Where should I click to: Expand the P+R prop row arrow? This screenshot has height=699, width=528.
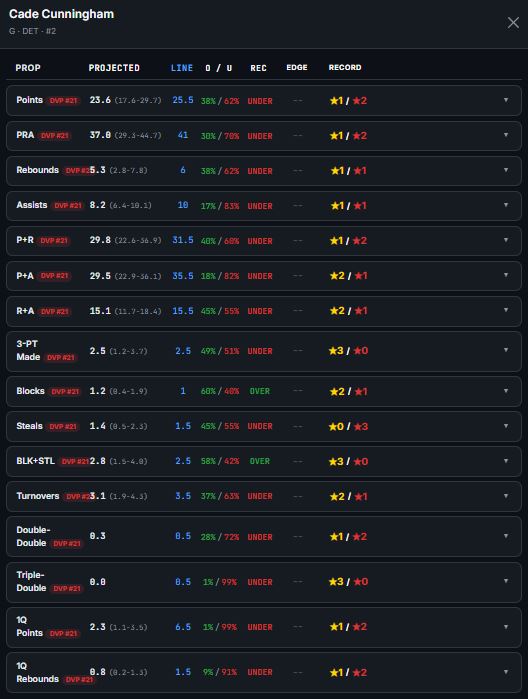coord(506,240)
